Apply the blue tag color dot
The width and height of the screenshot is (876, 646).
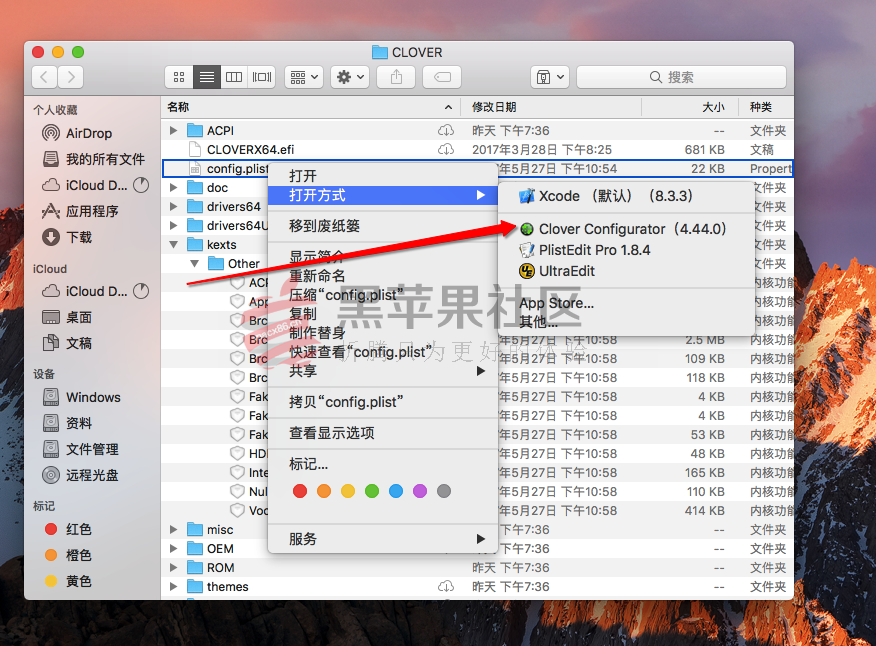(x=396, y=491)
